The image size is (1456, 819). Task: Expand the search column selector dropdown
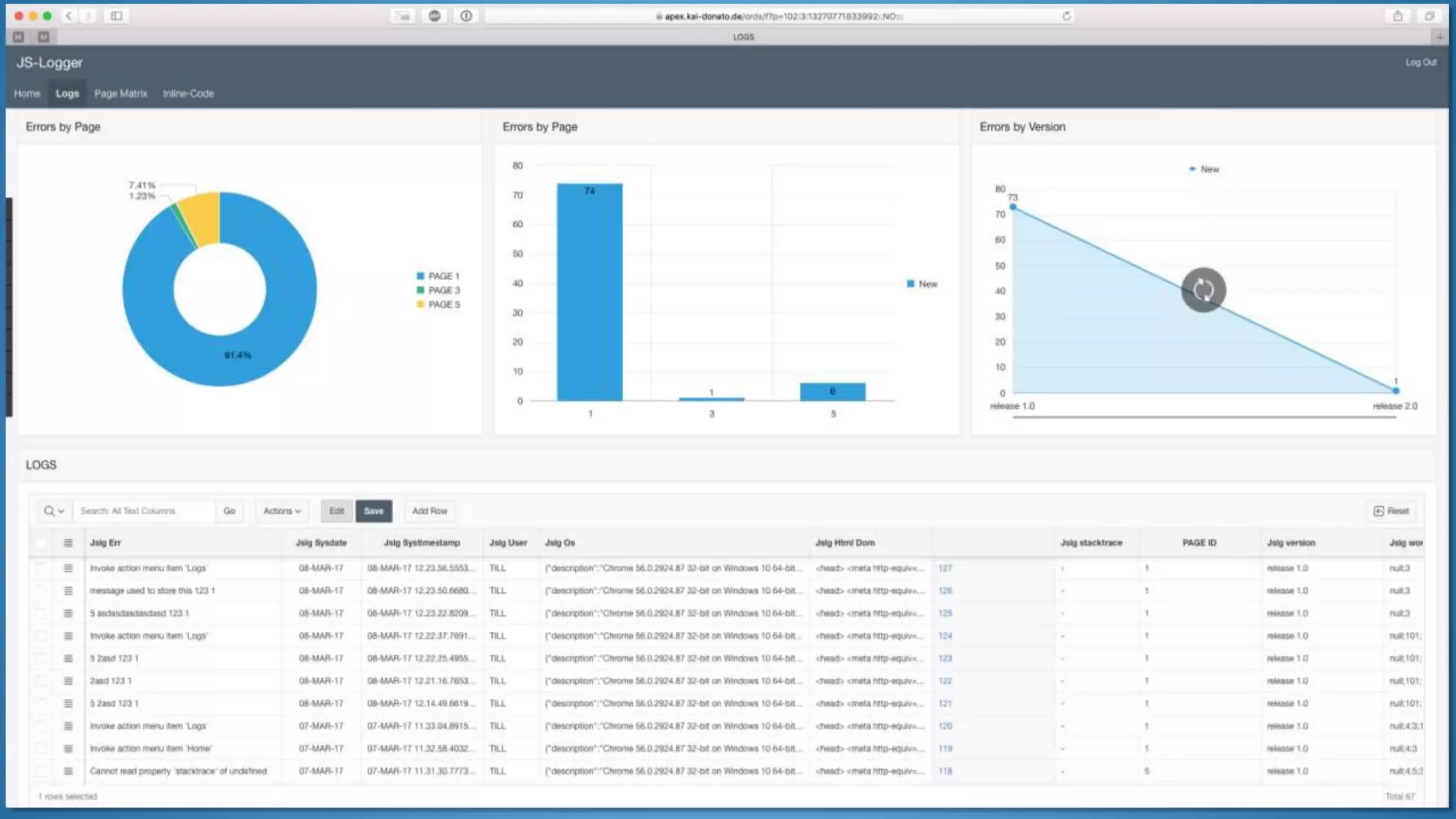click(54, 510)
